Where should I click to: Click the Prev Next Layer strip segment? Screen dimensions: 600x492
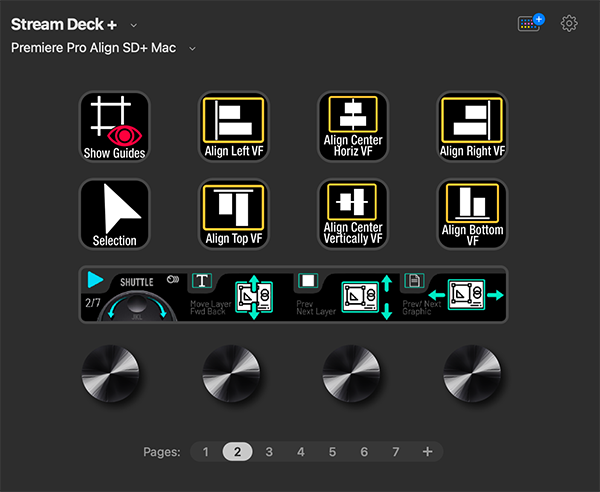(346, 295)
